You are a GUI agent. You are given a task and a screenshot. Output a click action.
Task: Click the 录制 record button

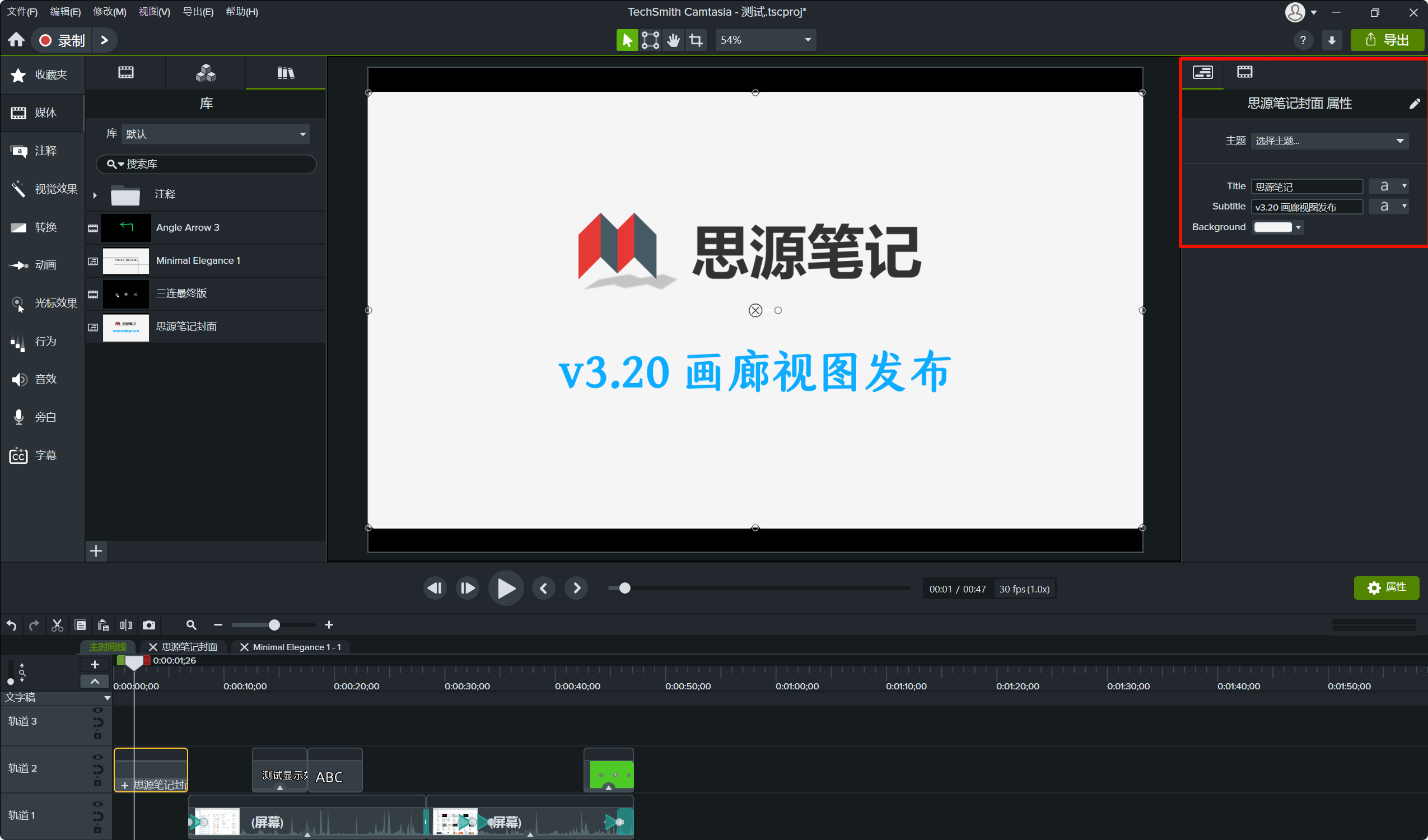62,40
